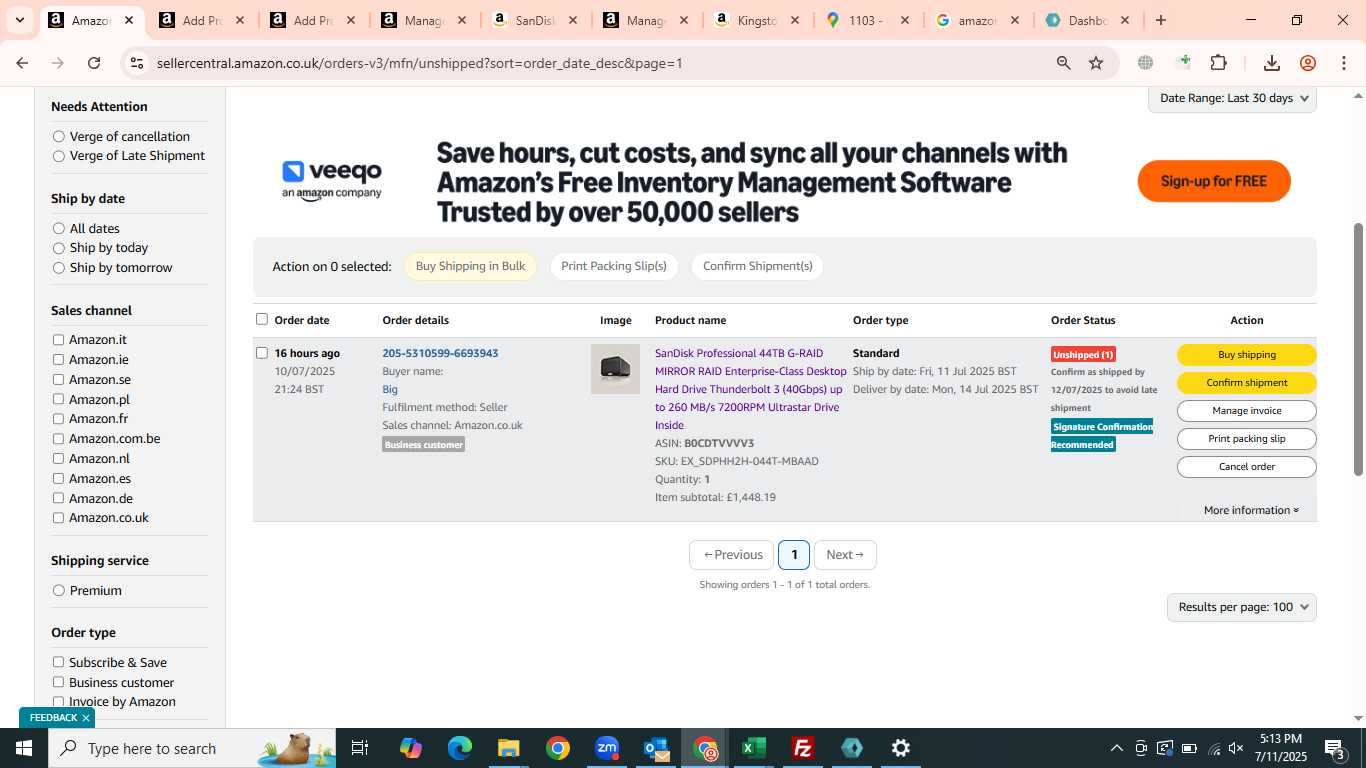Select Verge of Late Shipment filter
The height and width of the screenshot is (768, 1366).
59,156
